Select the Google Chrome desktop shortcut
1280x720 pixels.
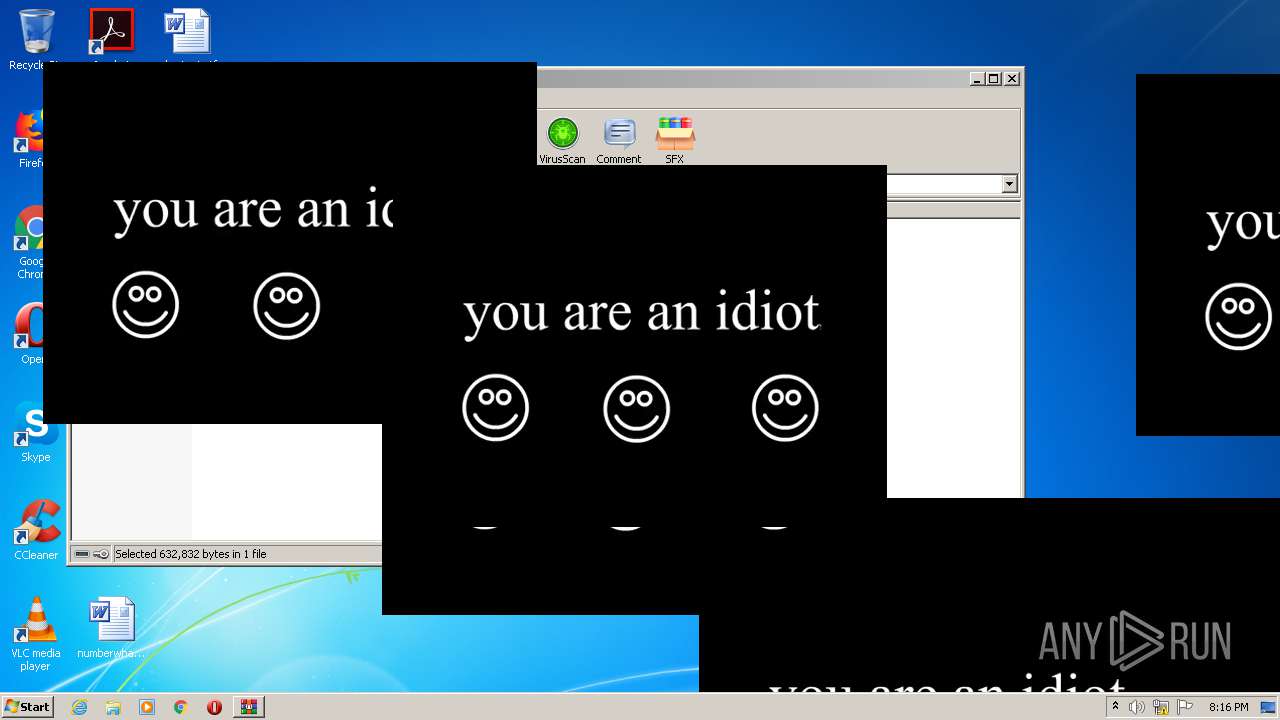[31, 240]
